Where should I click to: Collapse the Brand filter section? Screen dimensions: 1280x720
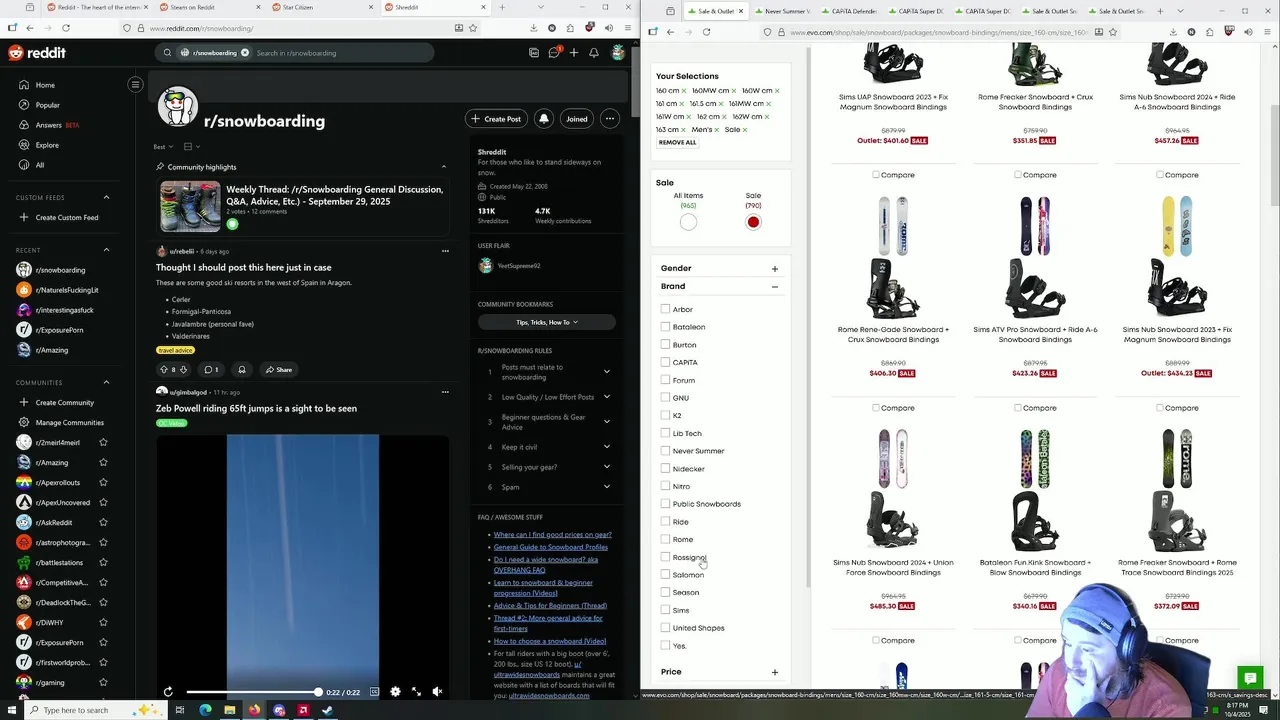point(774,287)
